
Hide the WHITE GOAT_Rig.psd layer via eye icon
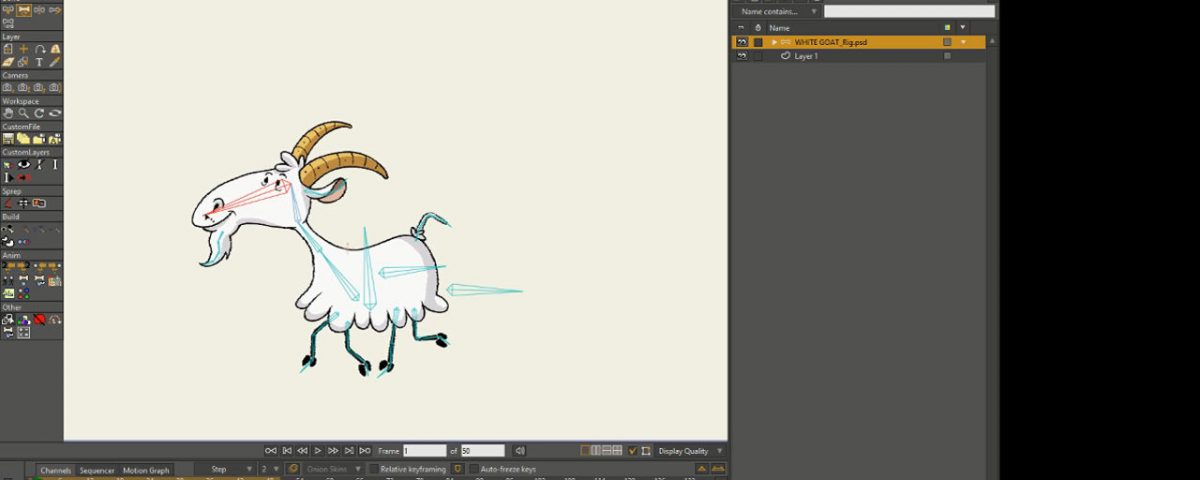741,42
